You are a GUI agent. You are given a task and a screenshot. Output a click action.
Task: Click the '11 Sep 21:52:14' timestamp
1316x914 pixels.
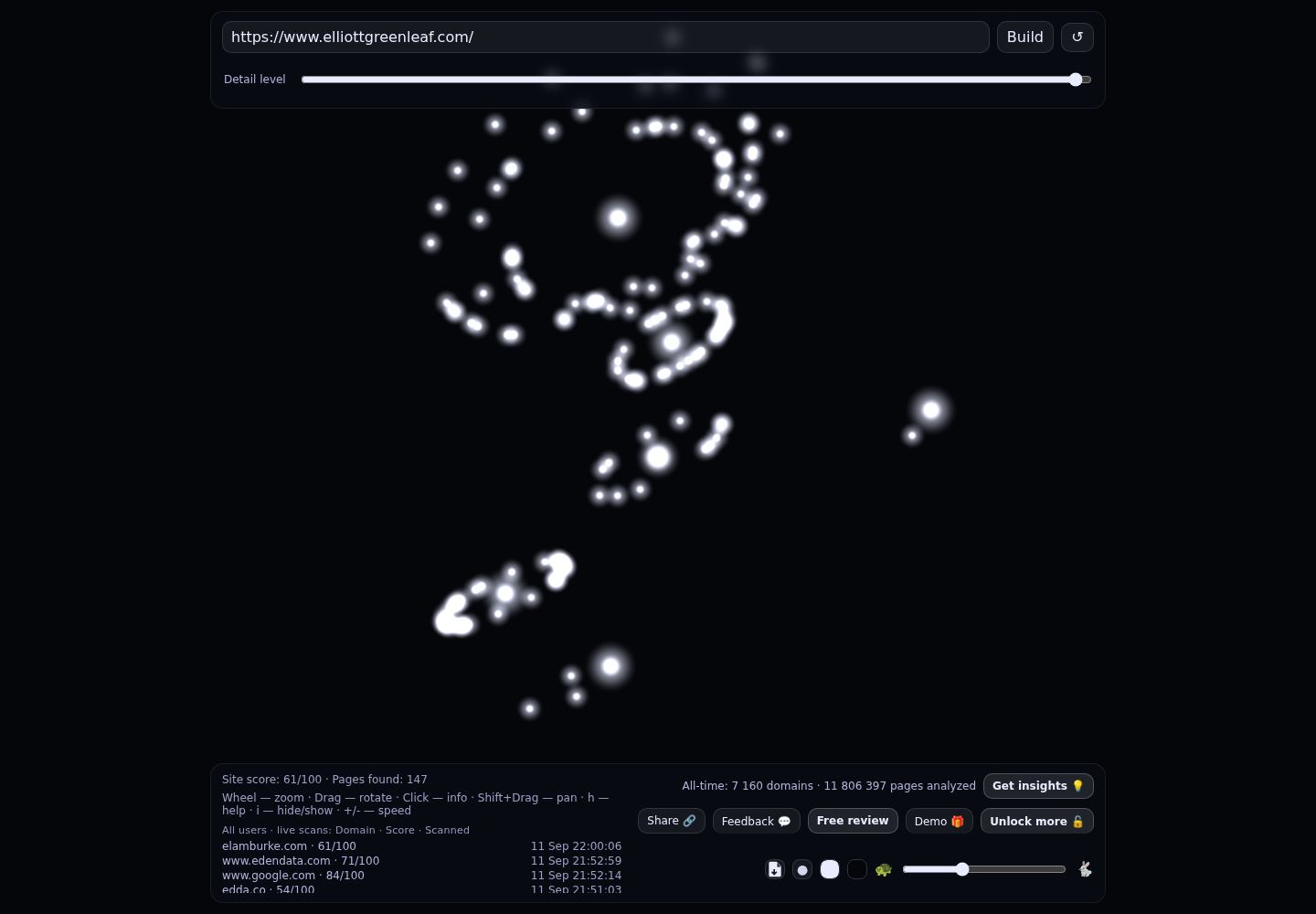(x=576, y=876)
